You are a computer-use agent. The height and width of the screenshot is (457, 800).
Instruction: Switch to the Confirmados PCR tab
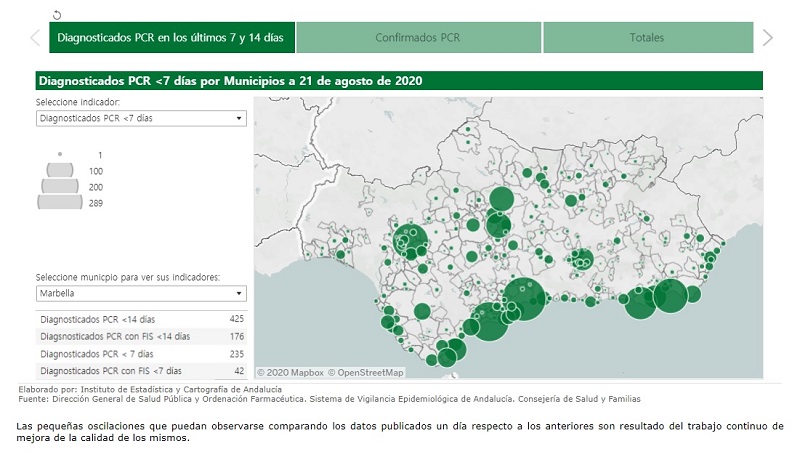[x=418, y=37]
